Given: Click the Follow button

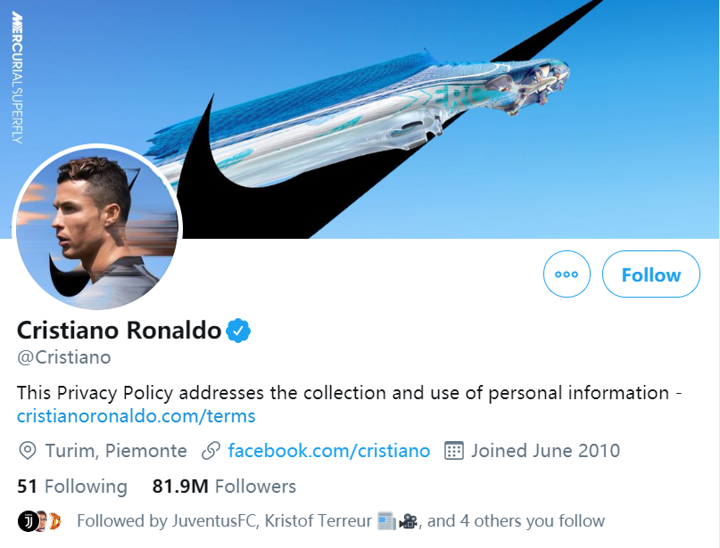Looking at the screenshot, I should click(651, 274).
